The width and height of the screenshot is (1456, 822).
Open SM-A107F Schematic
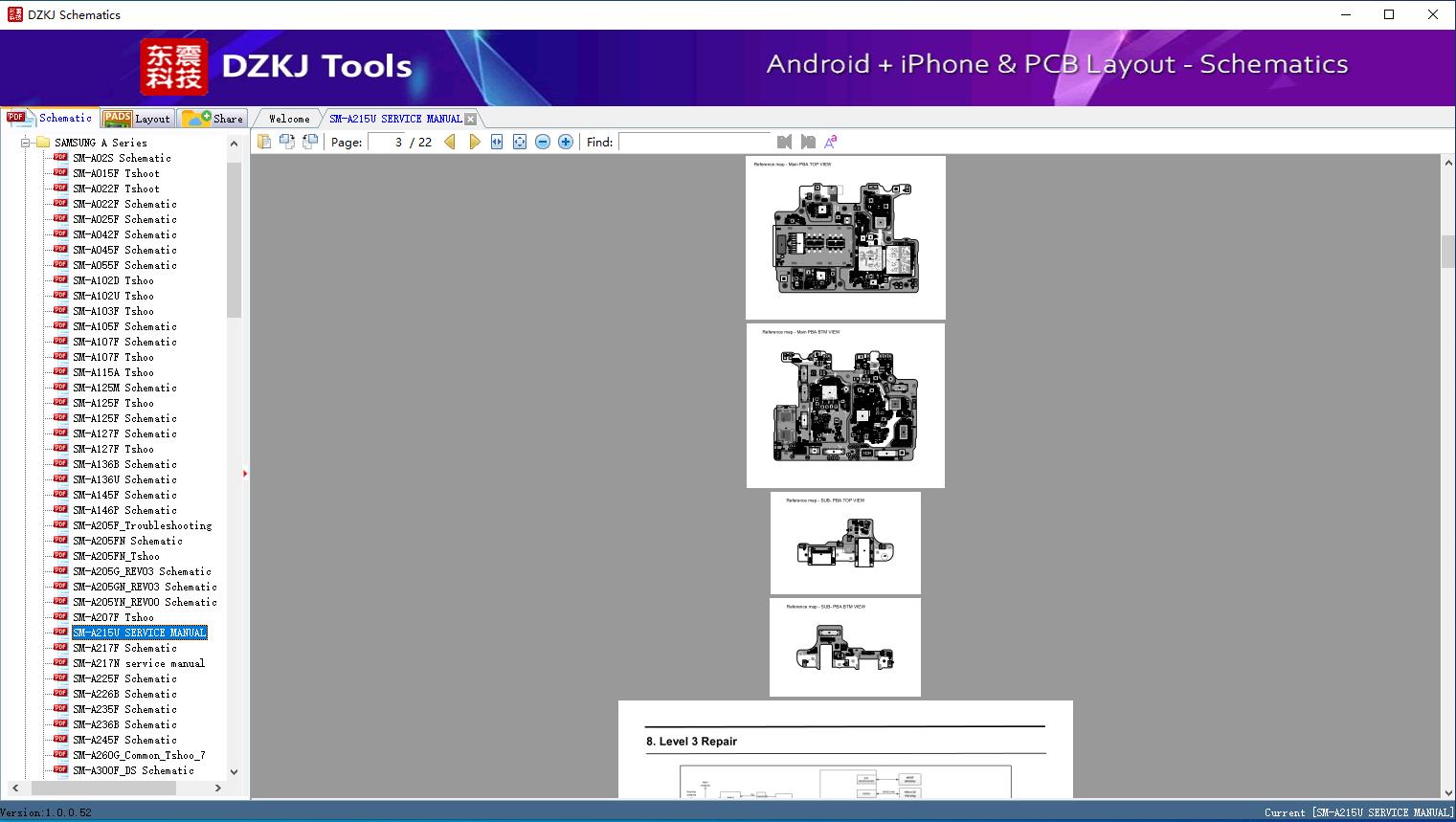(124, 342)
